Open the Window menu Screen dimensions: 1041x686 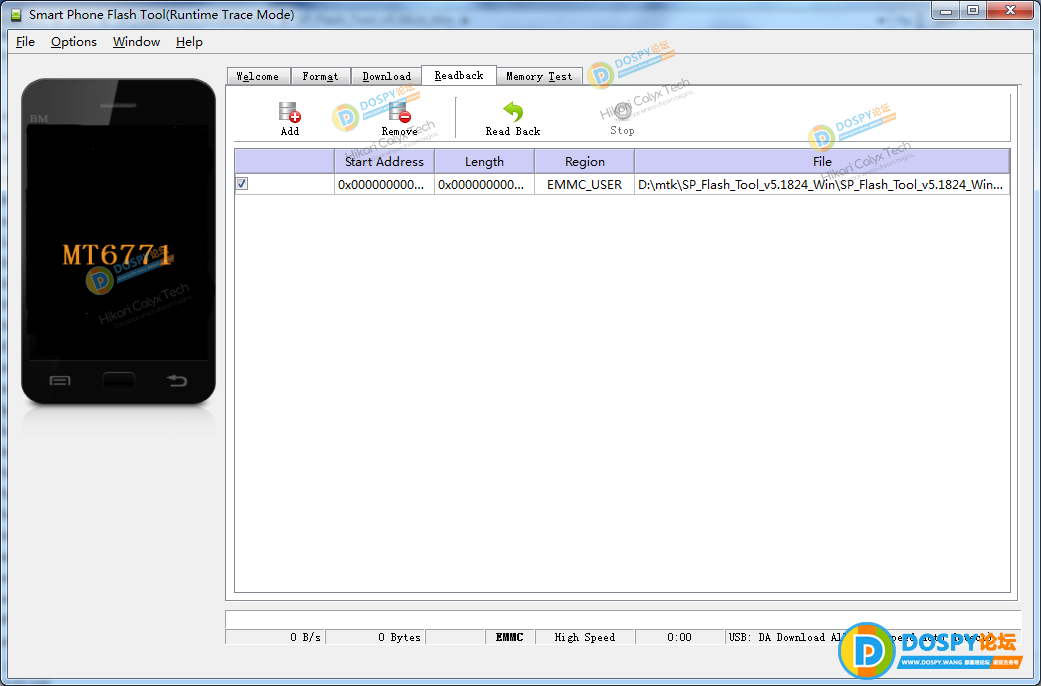(x=136, y=42)
